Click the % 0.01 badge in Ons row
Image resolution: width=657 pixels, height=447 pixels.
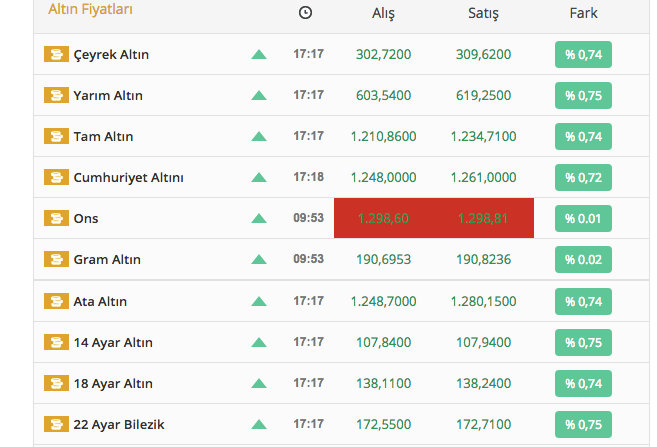(583, 218)
